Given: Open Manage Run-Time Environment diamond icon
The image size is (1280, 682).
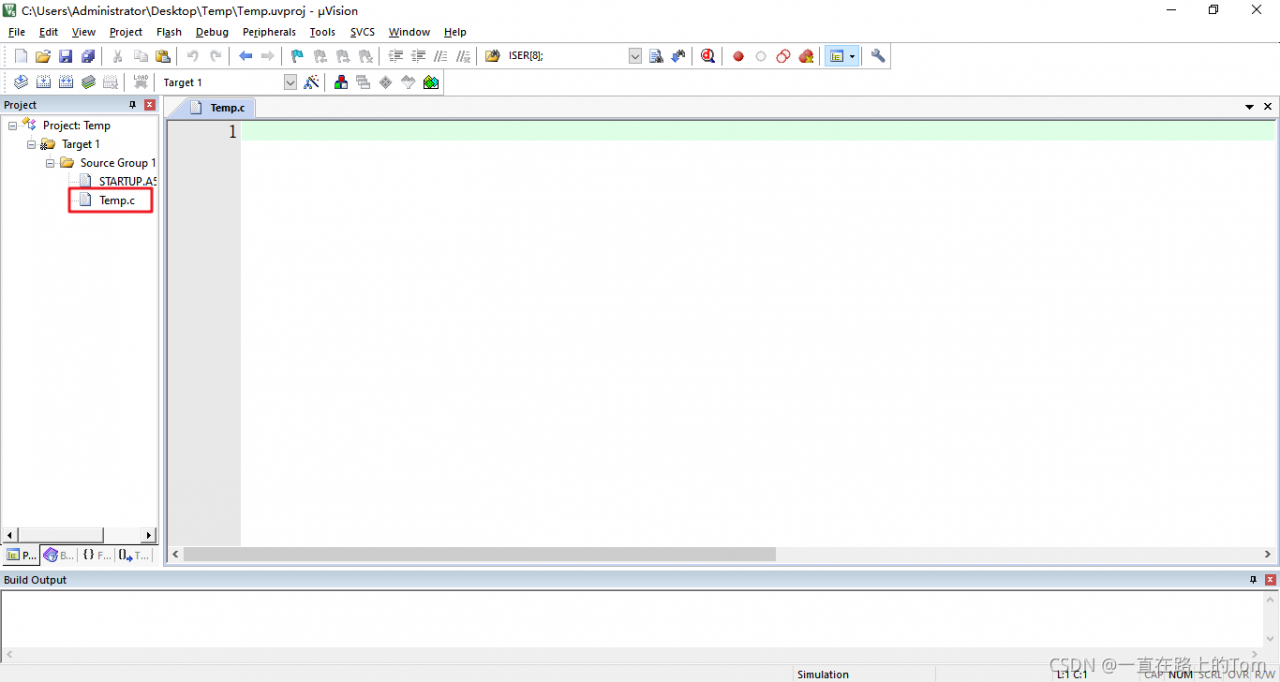Looking at the screenshot, I should (x=386, y=82).
